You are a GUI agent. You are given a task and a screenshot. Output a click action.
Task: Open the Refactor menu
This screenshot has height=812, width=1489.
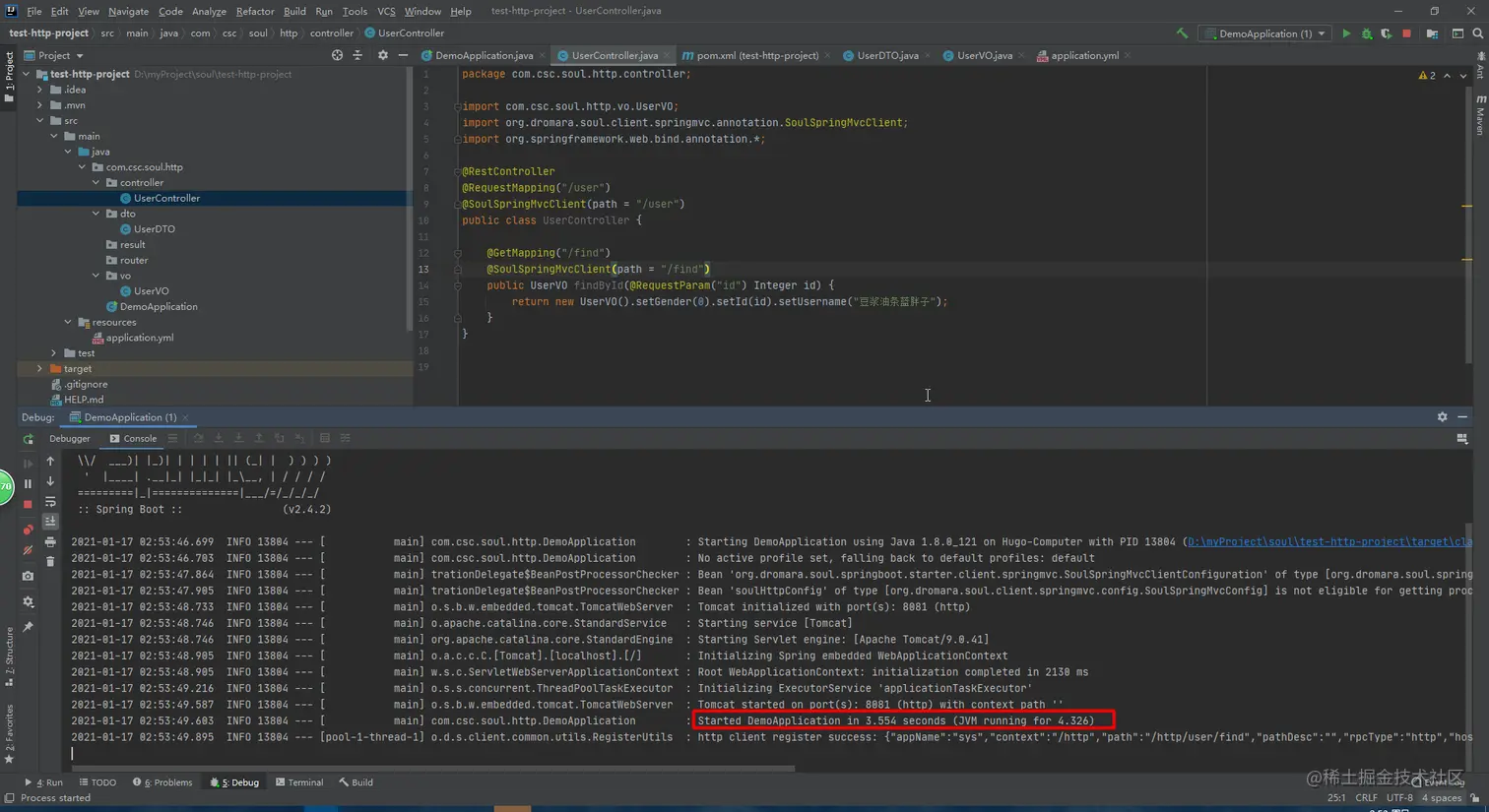pos(254,11)
